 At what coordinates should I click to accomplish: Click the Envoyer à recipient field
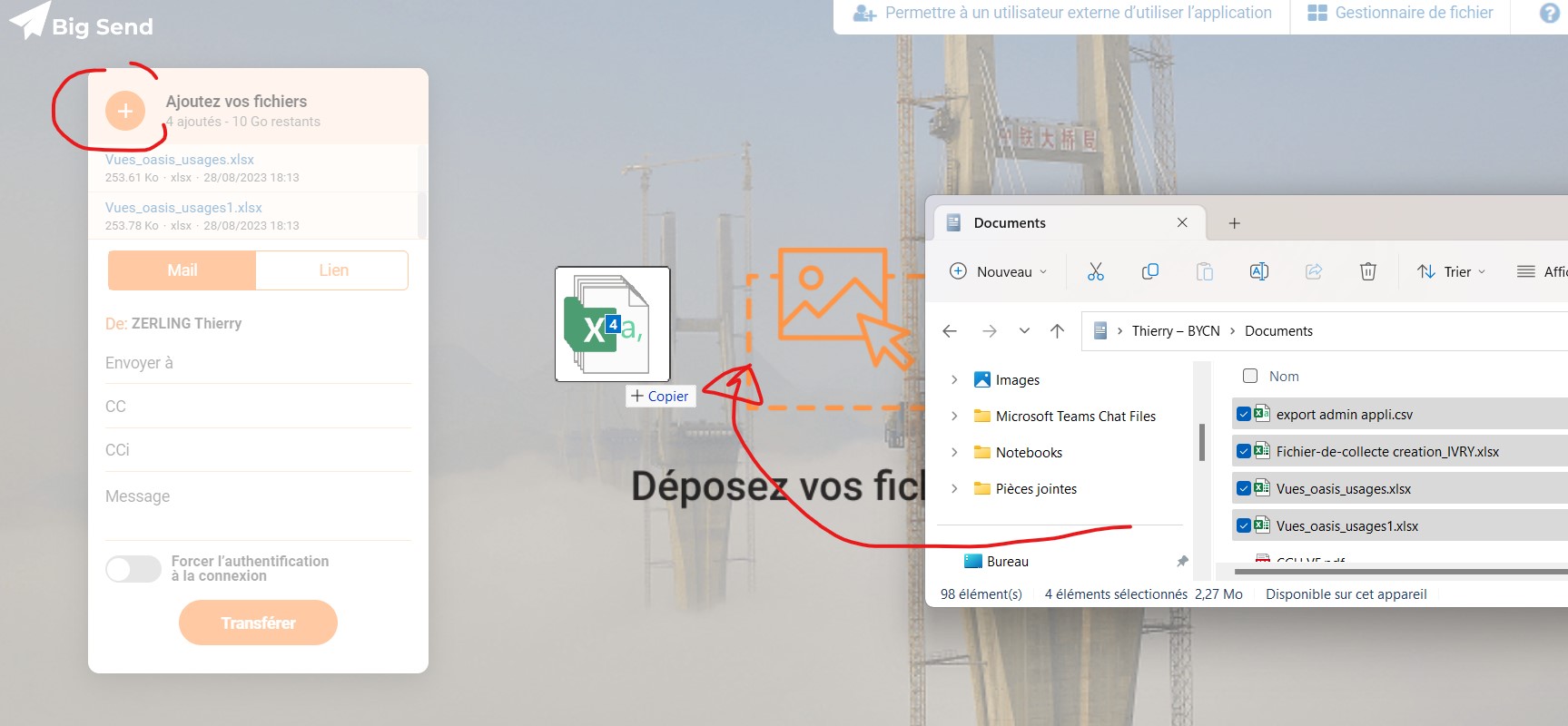[x=258, y=363]
